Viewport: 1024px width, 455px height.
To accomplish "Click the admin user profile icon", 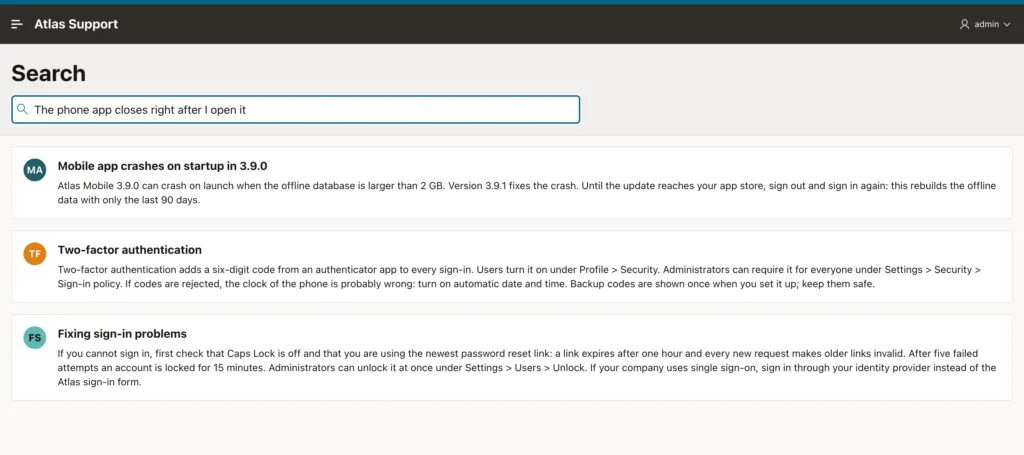I will tap(965, 24).
